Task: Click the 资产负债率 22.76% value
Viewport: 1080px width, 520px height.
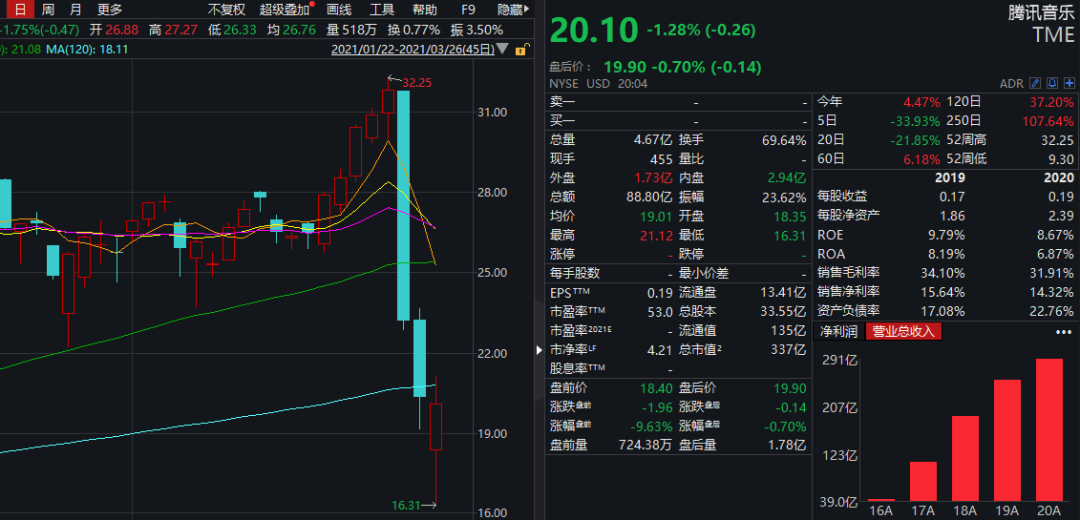Action: click(x=1052, y=311)
